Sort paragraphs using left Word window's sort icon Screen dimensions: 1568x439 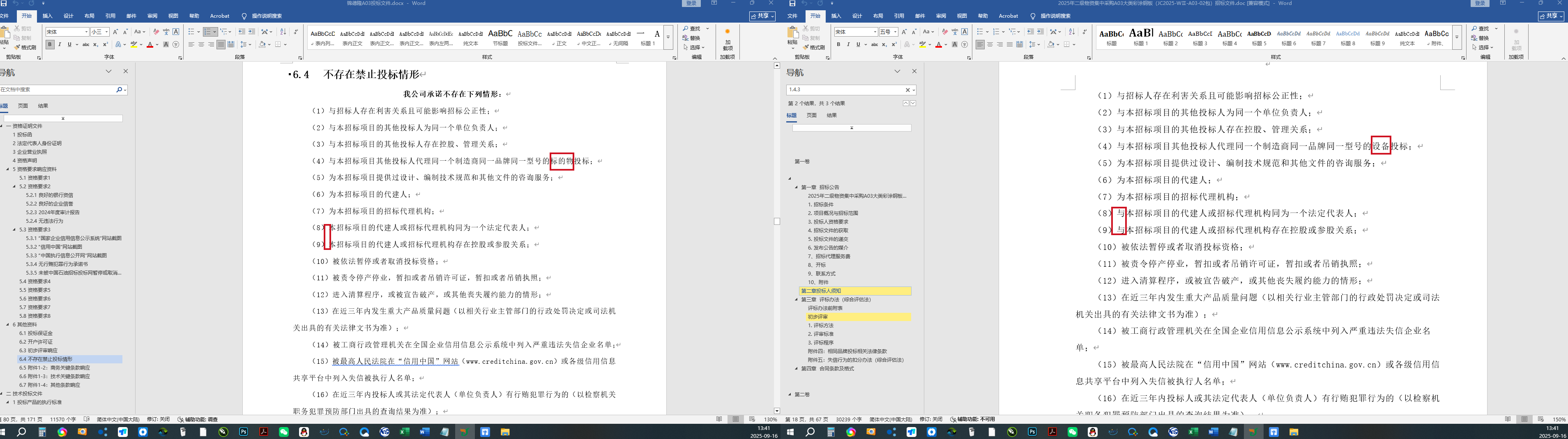pyautogui.click(x=283, y=32)
